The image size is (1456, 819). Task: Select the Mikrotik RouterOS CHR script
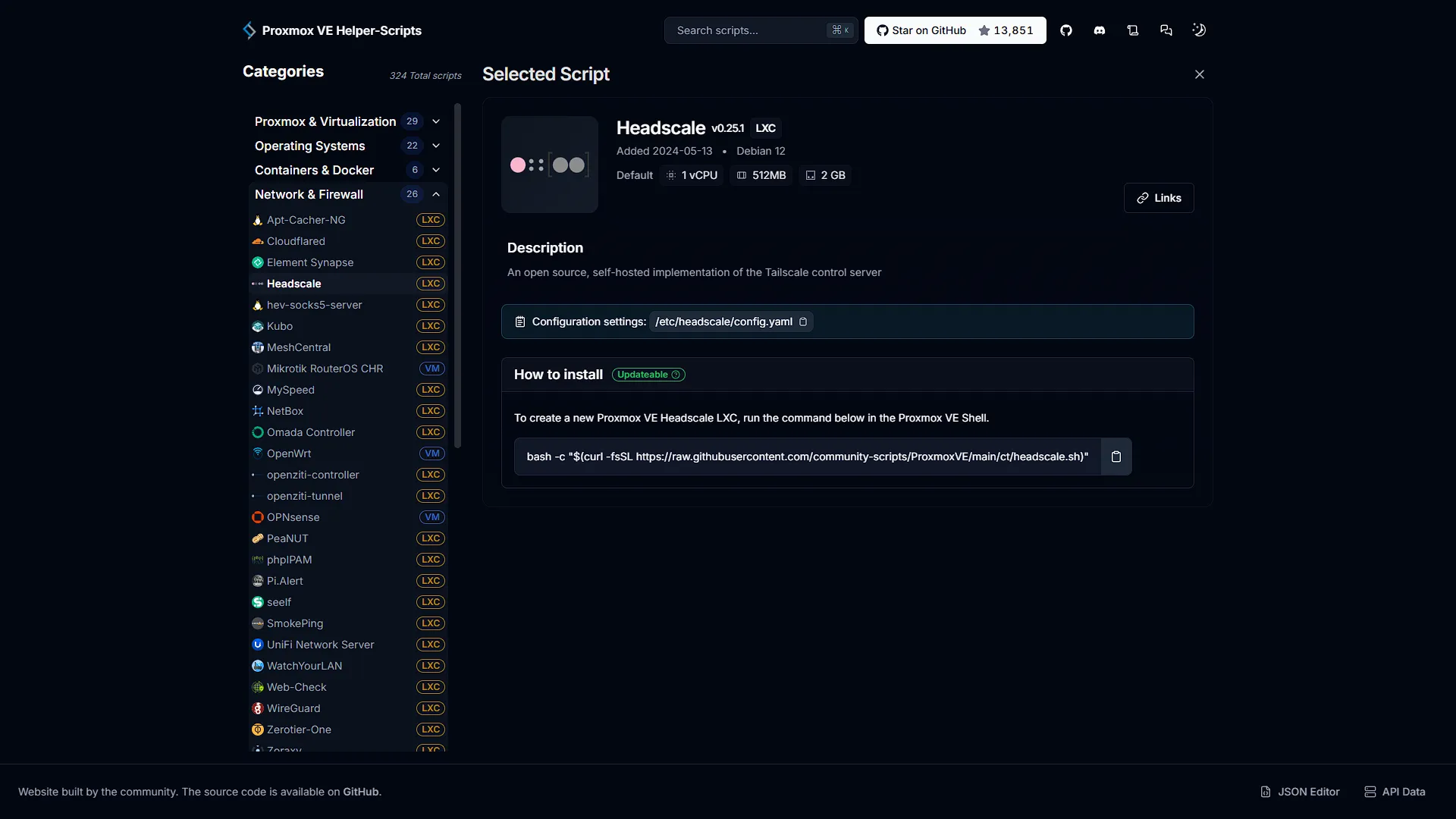point(349,369)
